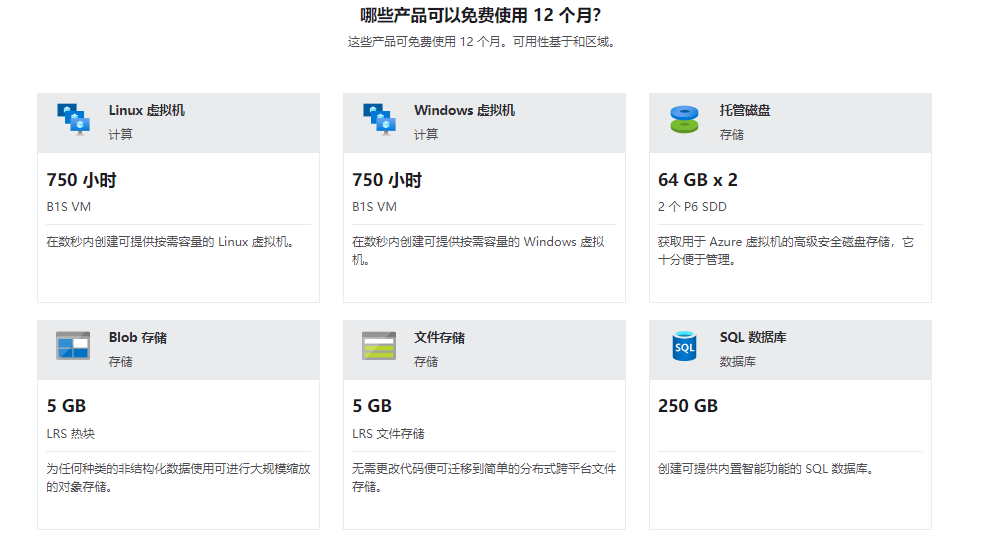
Task: Click the Blob storage icon
Action: click(73, 346)
